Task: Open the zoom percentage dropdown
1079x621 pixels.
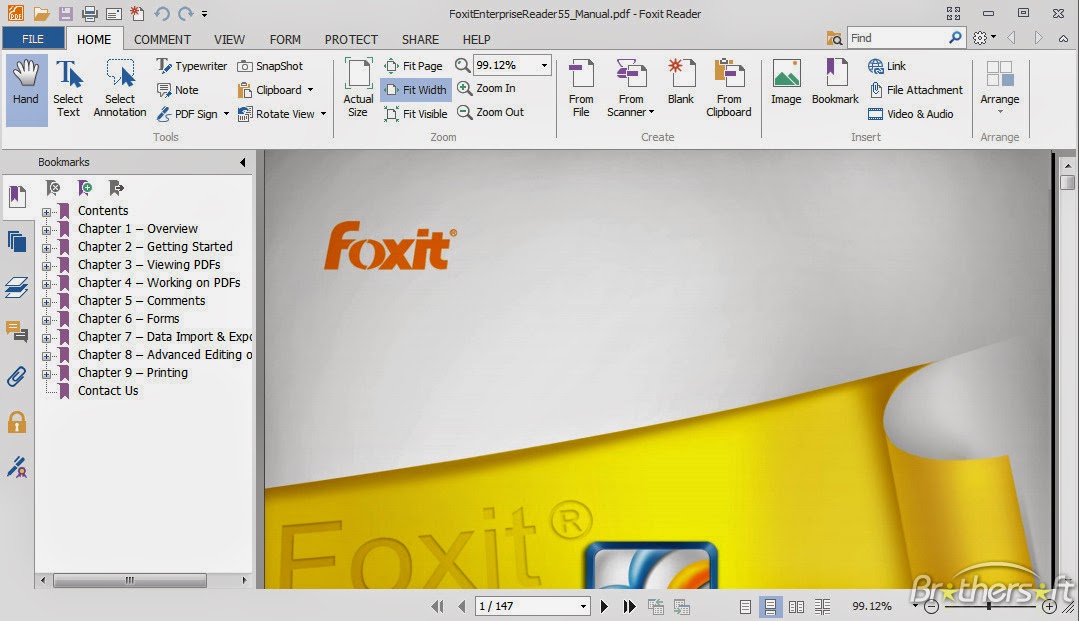Action: (x=544, y=65)
